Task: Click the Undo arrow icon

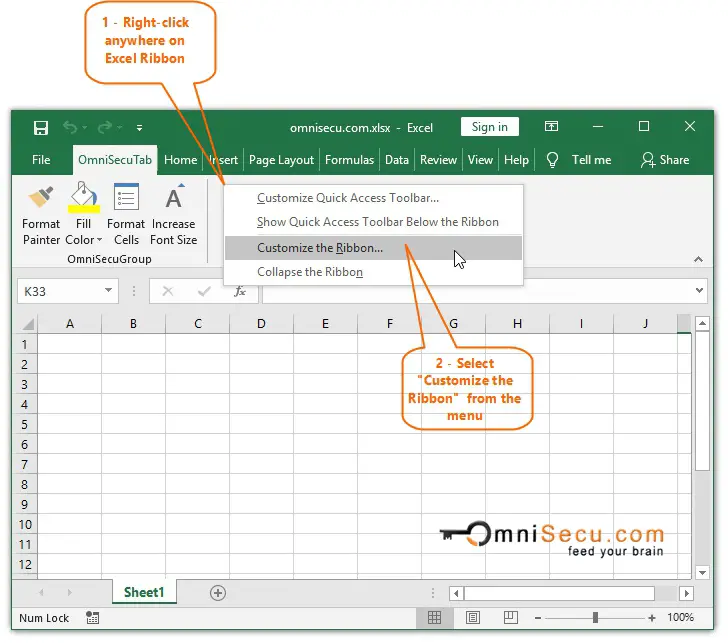Action: click(70, 127)
